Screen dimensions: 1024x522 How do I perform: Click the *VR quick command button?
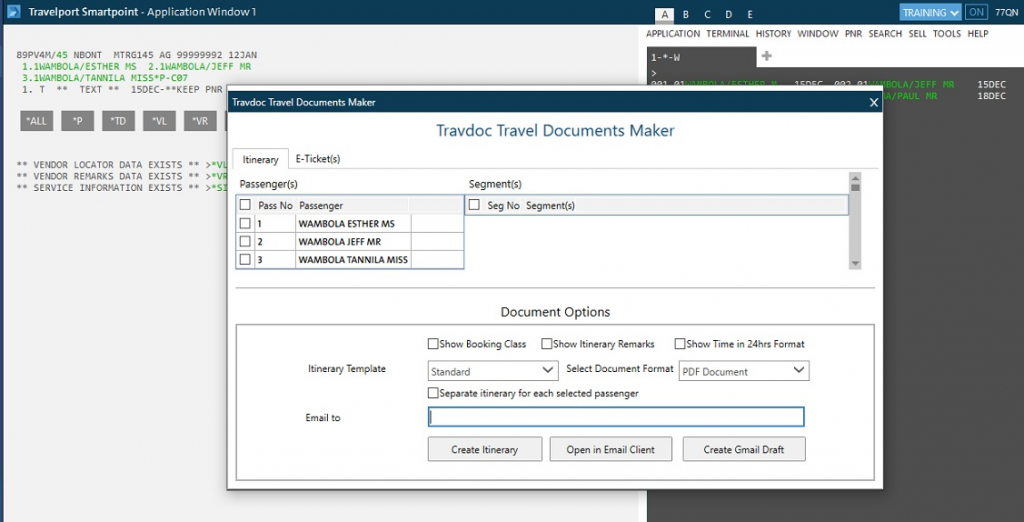tap(200, 121)
